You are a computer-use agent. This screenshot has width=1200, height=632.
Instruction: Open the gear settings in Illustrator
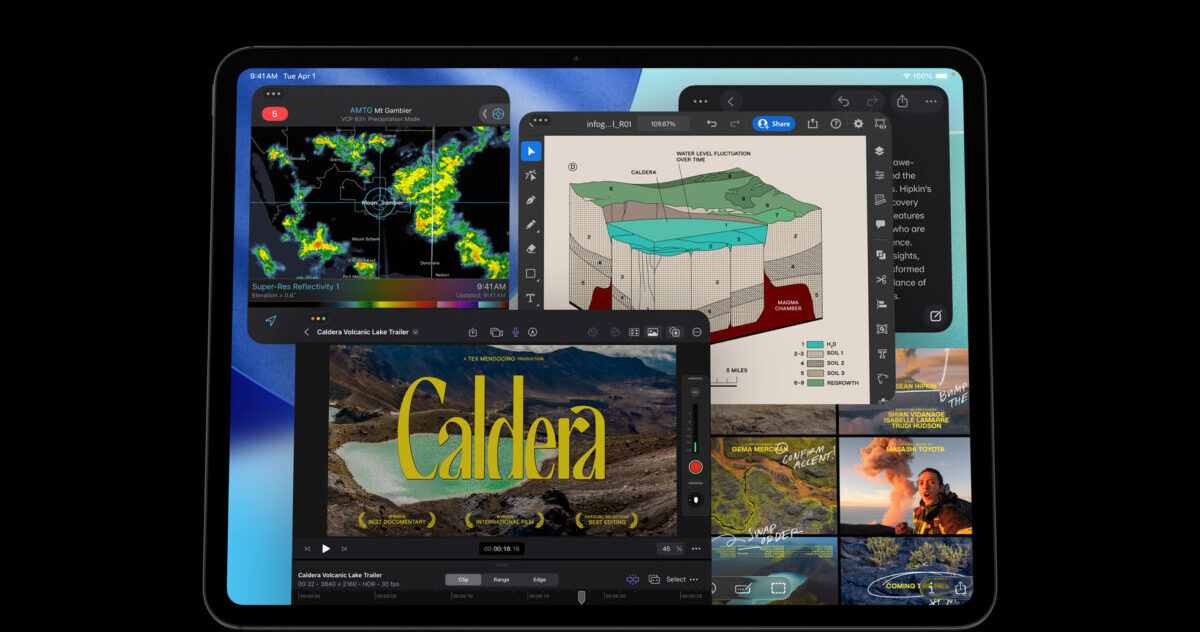[858, 124]
